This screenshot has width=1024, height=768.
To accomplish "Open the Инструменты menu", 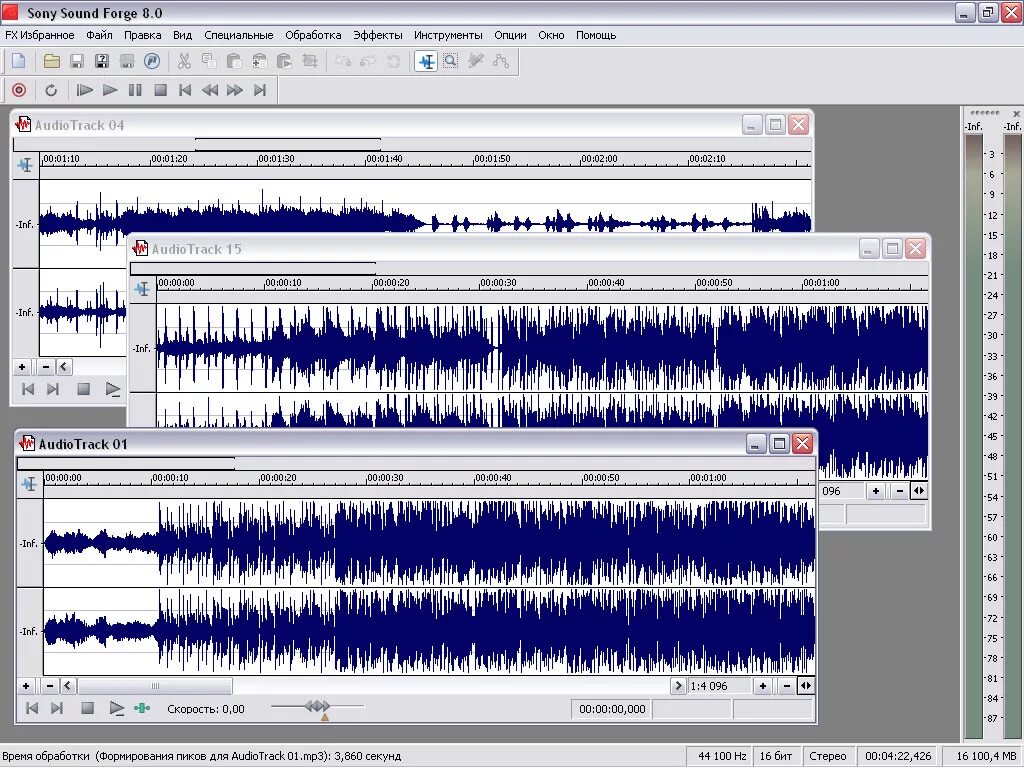I will pos(448,35).
